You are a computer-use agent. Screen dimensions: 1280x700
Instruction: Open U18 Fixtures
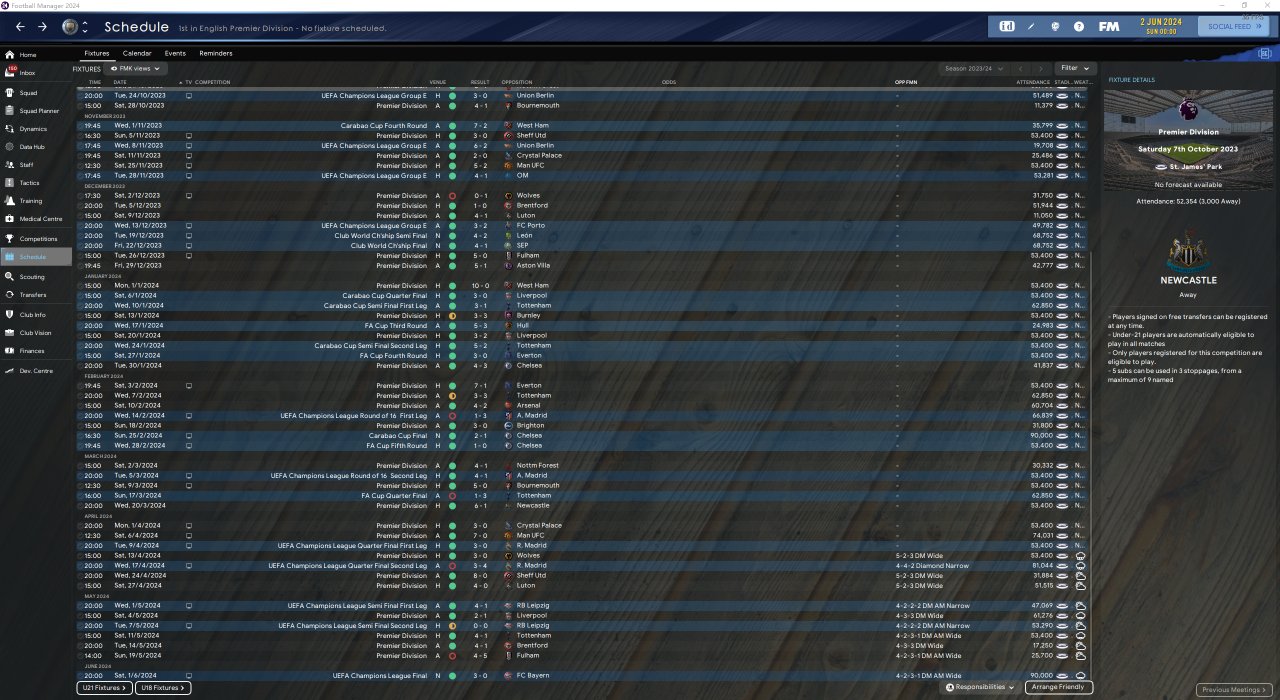pyautogui.click(x=162, y=688)
